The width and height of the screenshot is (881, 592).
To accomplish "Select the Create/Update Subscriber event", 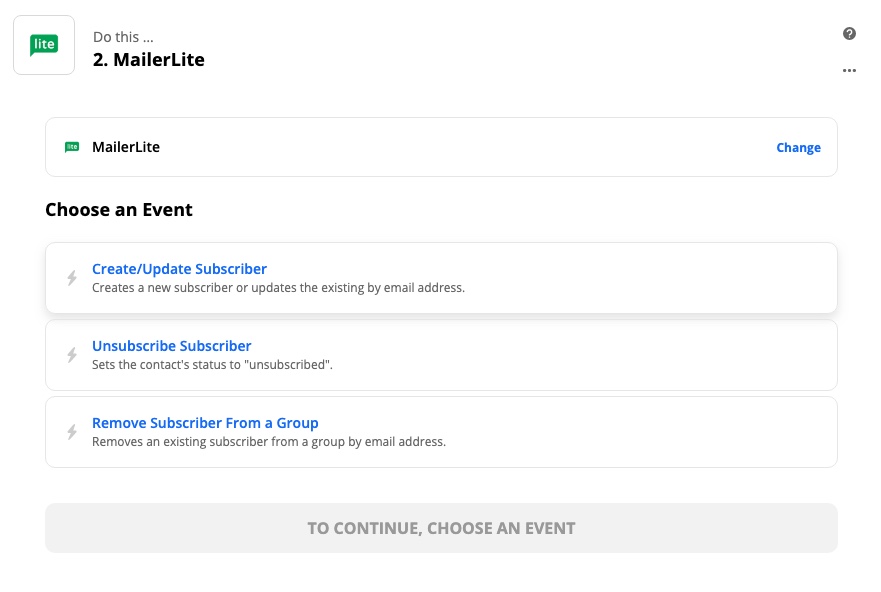I will pyautogui.click(x=179, y=269).
